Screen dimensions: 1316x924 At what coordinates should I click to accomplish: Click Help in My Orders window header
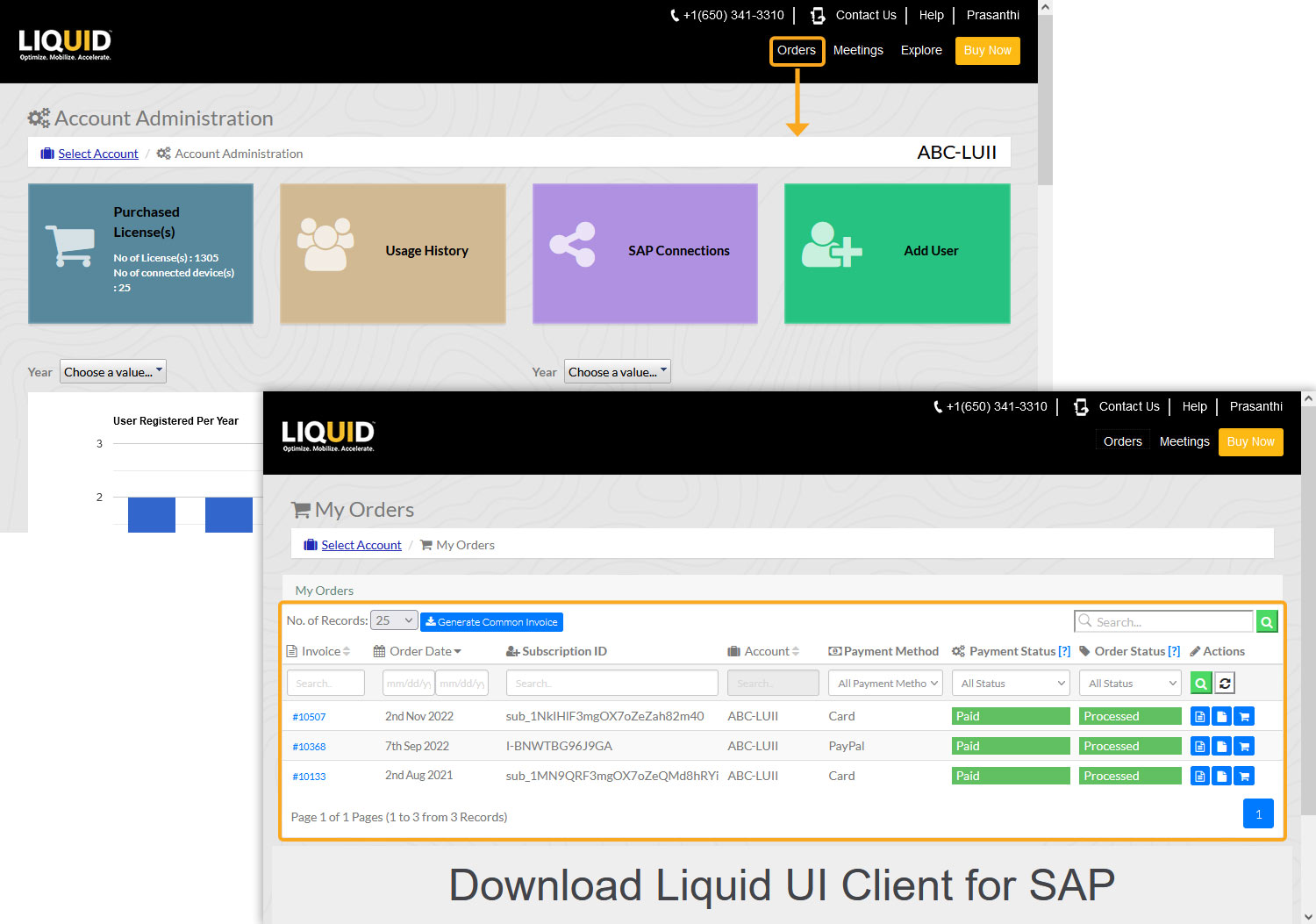pos(1195,406)
